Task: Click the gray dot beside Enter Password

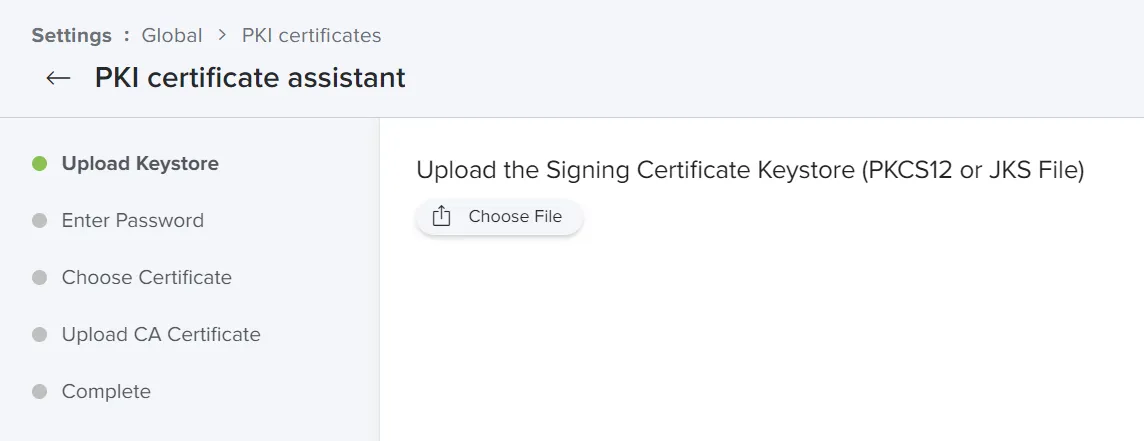Action: point(40,220)
